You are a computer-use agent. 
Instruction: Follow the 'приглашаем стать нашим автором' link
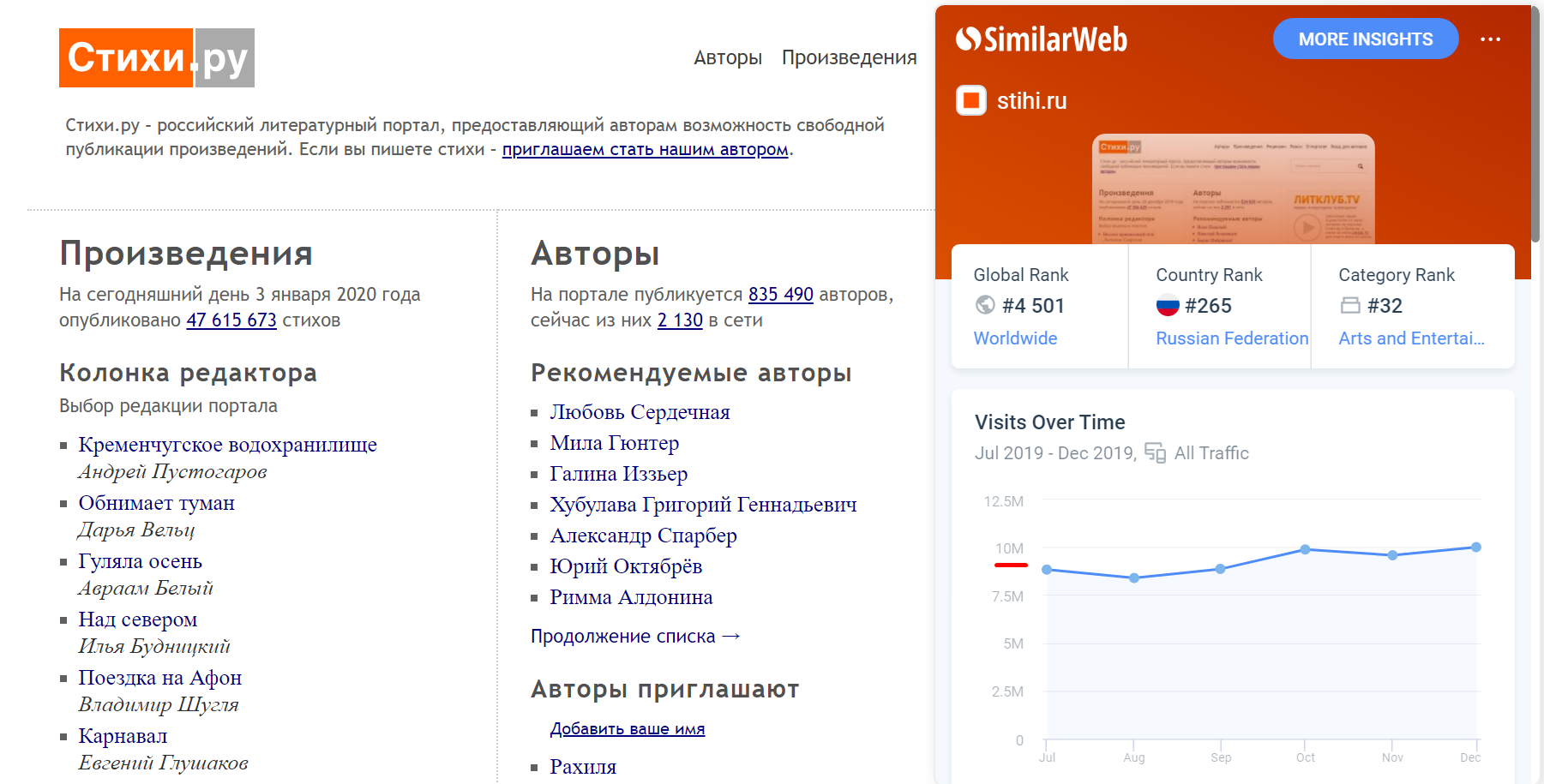coord(645,149)
